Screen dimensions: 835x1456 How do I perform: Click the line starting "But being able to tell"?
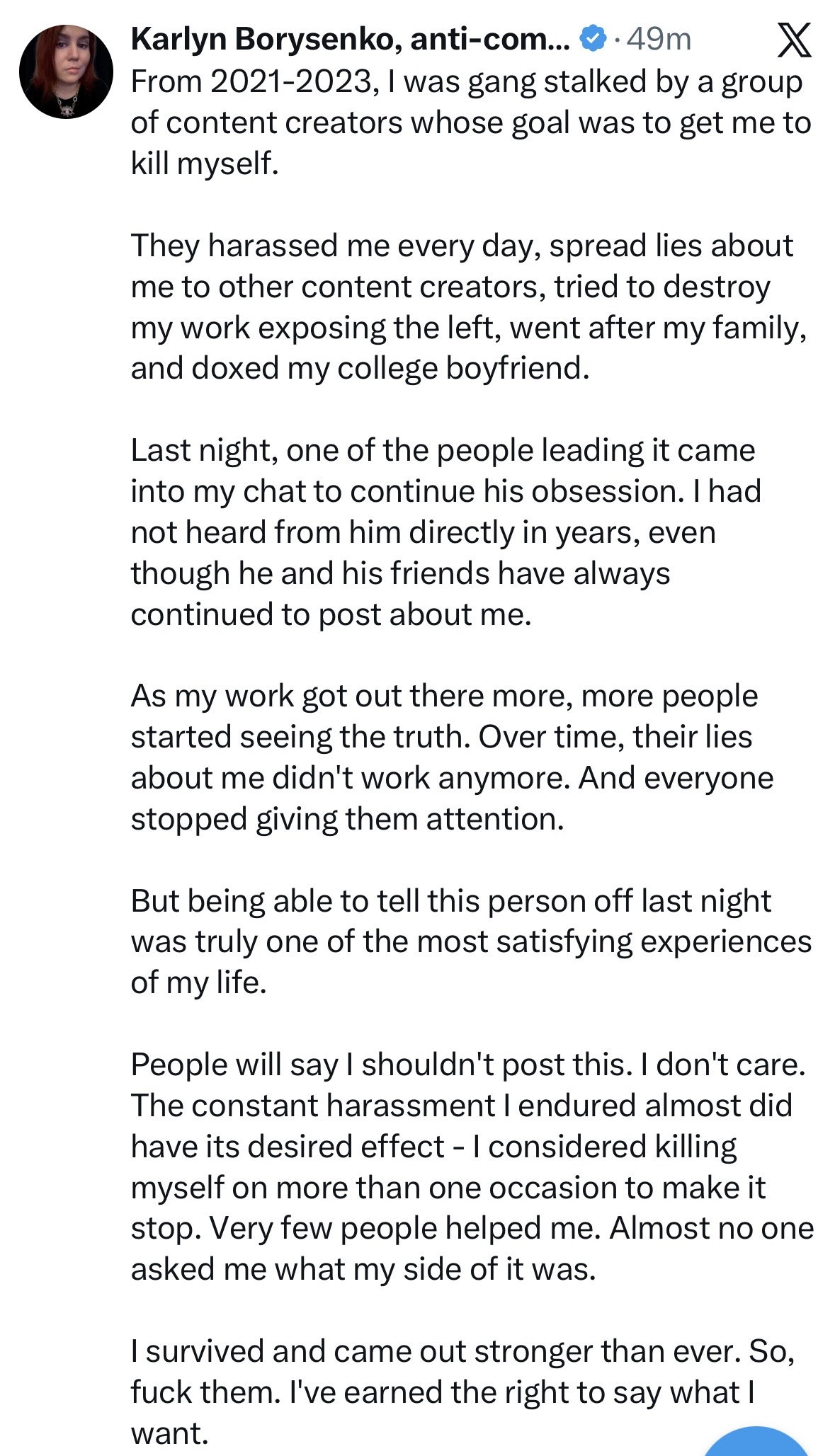(450, 901)
